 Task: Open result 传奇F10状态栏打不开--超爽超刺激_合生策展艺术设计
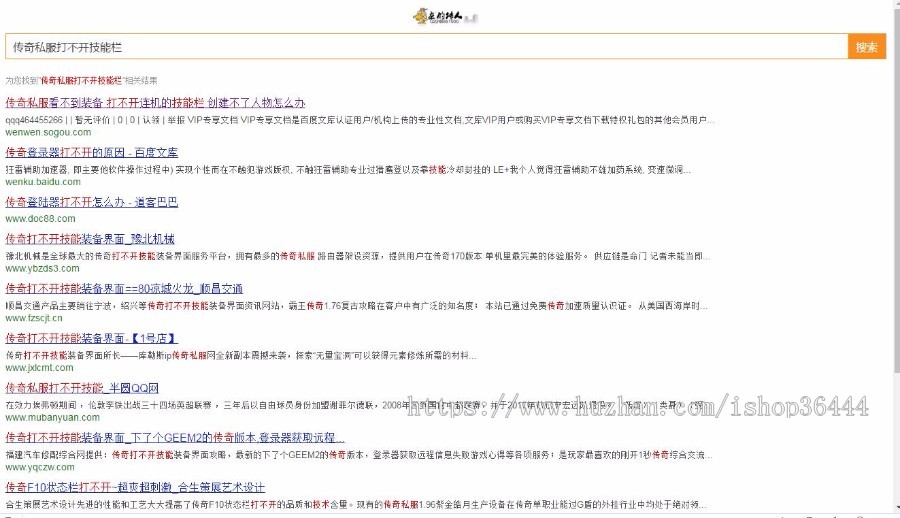tap(135, 487)
